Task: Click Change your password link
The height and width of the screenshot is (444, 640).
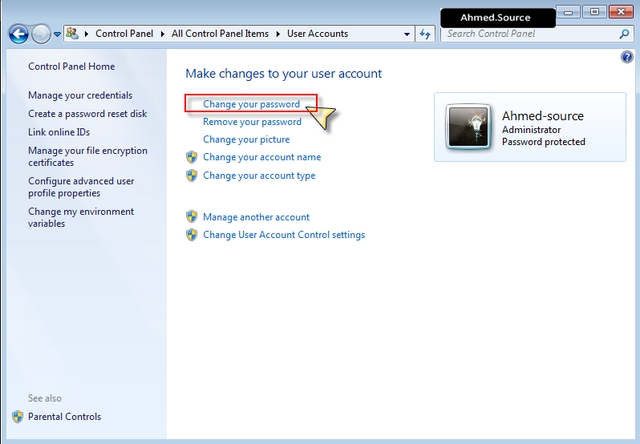Action: (x=251, y=104)
